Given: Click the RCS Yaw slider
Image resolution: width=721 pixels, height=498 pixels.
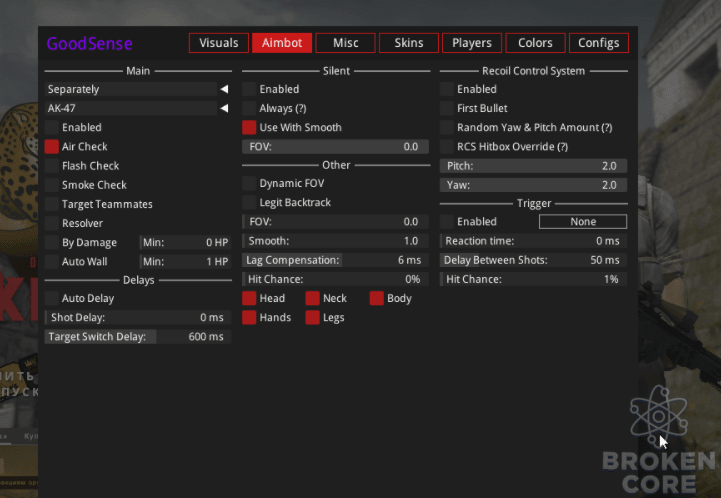Looking at the screenshot, I should 533,185.
